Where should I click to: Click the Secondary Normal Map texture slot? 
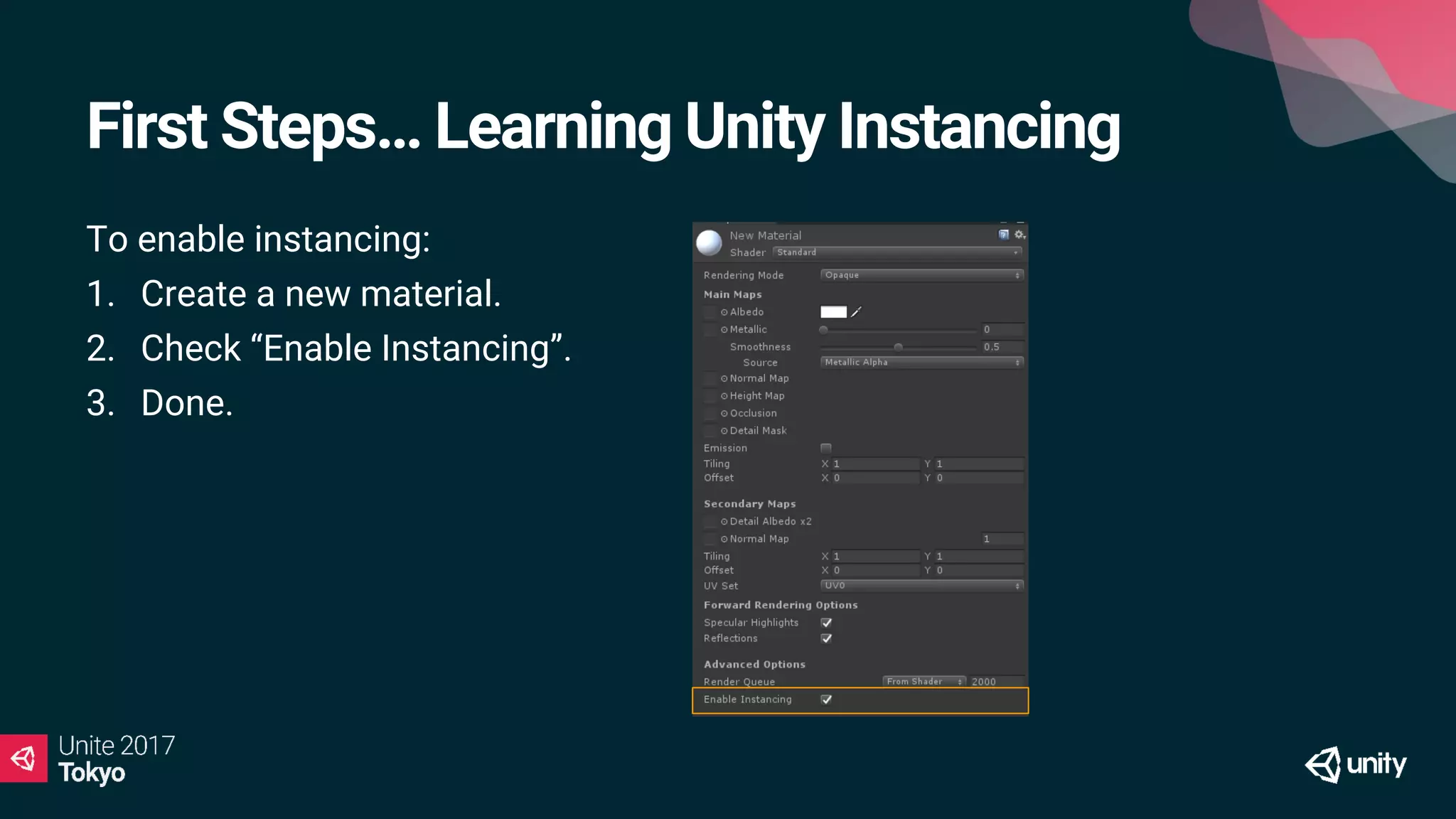710,540
